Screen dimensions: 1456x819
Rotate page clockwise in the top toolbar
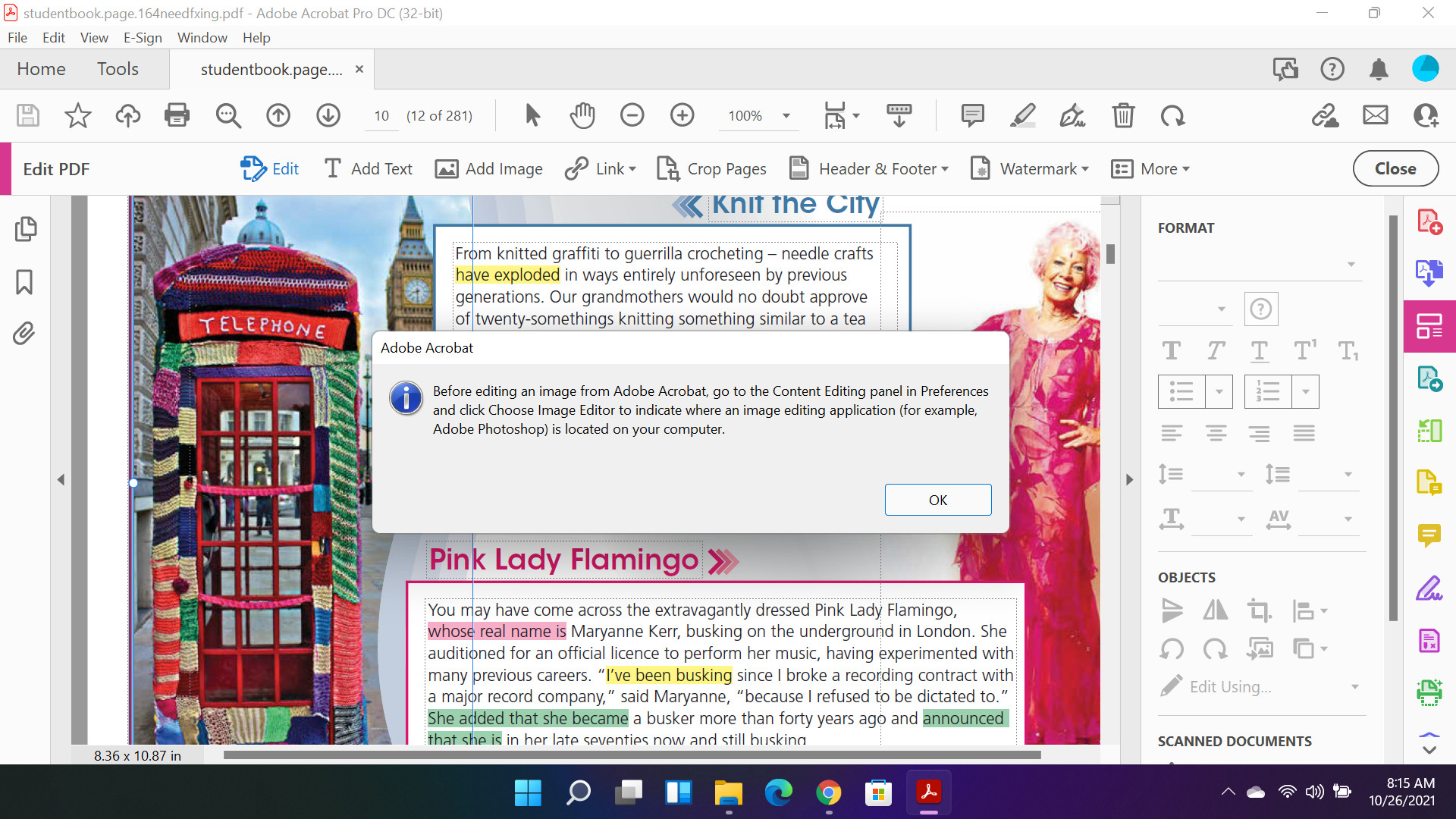[1173, 115]
